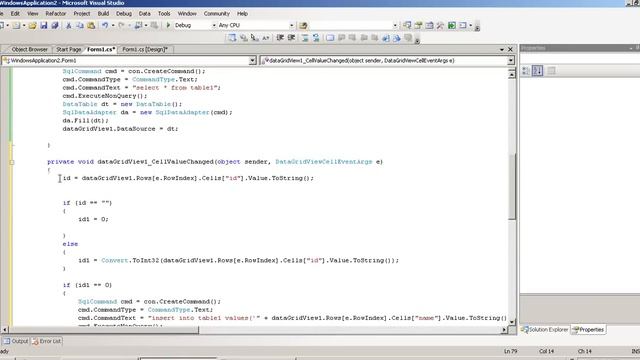Open the Build menu
This screenshot has height=360, width=640.
[103, 13]
